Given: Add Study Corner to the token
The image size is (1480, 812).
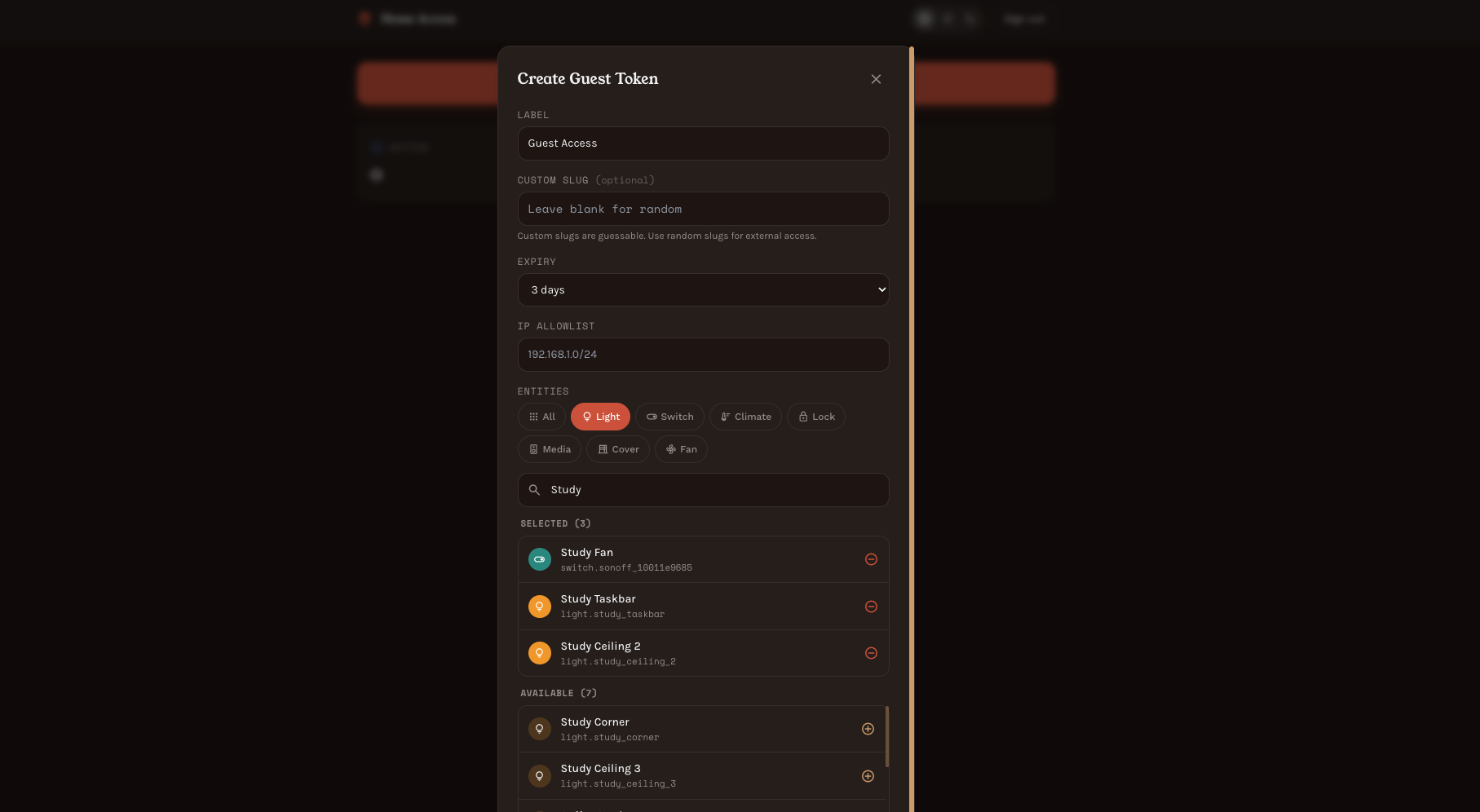Looking at the screenshot, I should click(868, 729).
